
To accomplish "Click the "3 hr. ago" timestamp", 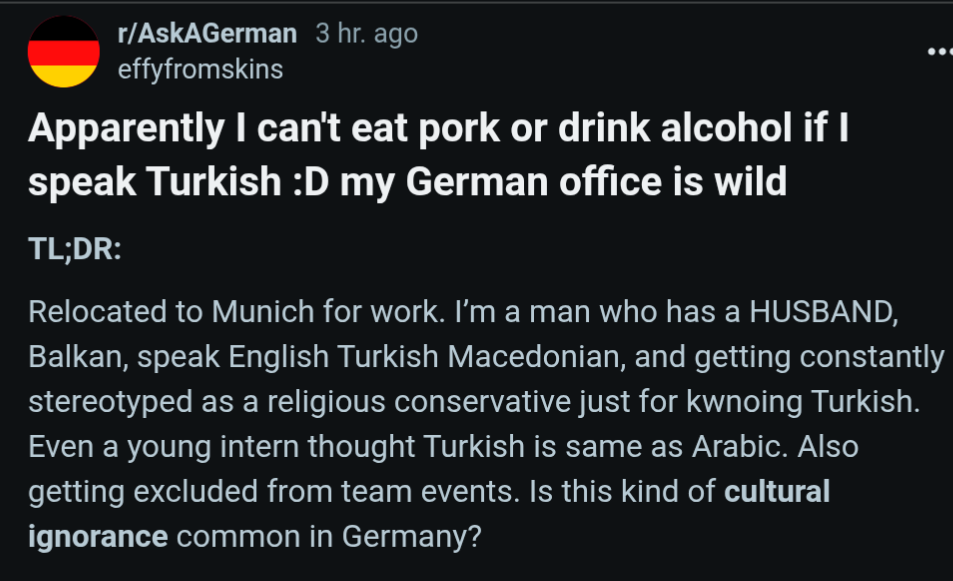I will [366, 33].
